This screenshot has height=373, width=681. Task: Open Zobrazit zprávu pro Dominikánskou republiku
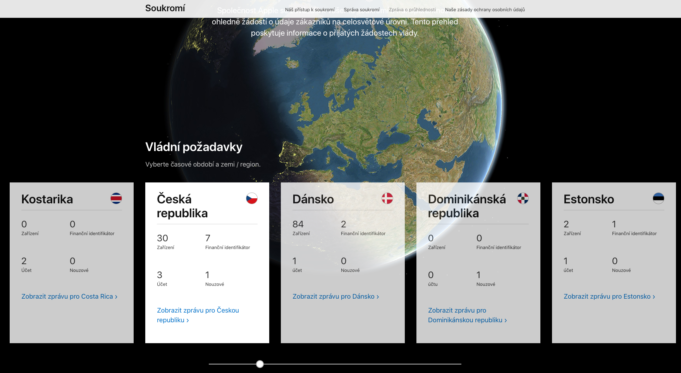tap(467, 315)
